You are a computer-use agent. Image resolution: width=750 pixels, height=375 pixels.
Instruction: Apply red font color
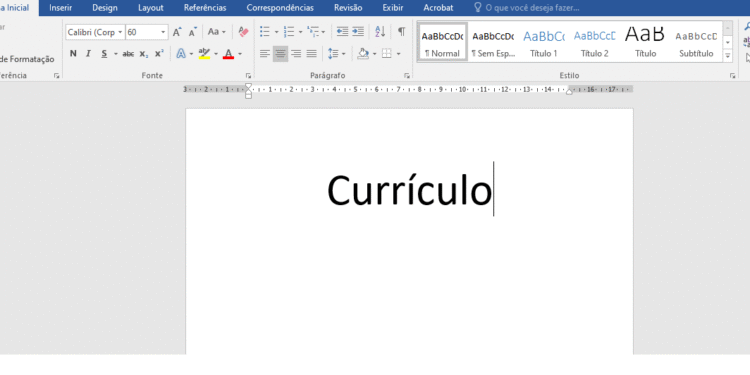click(x=229, y=54)
